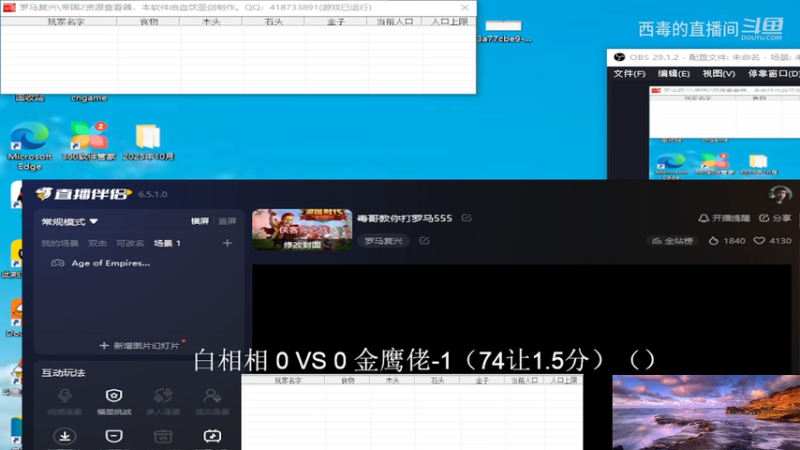Click the resource viewer window title icon

(x=9, y=7)
